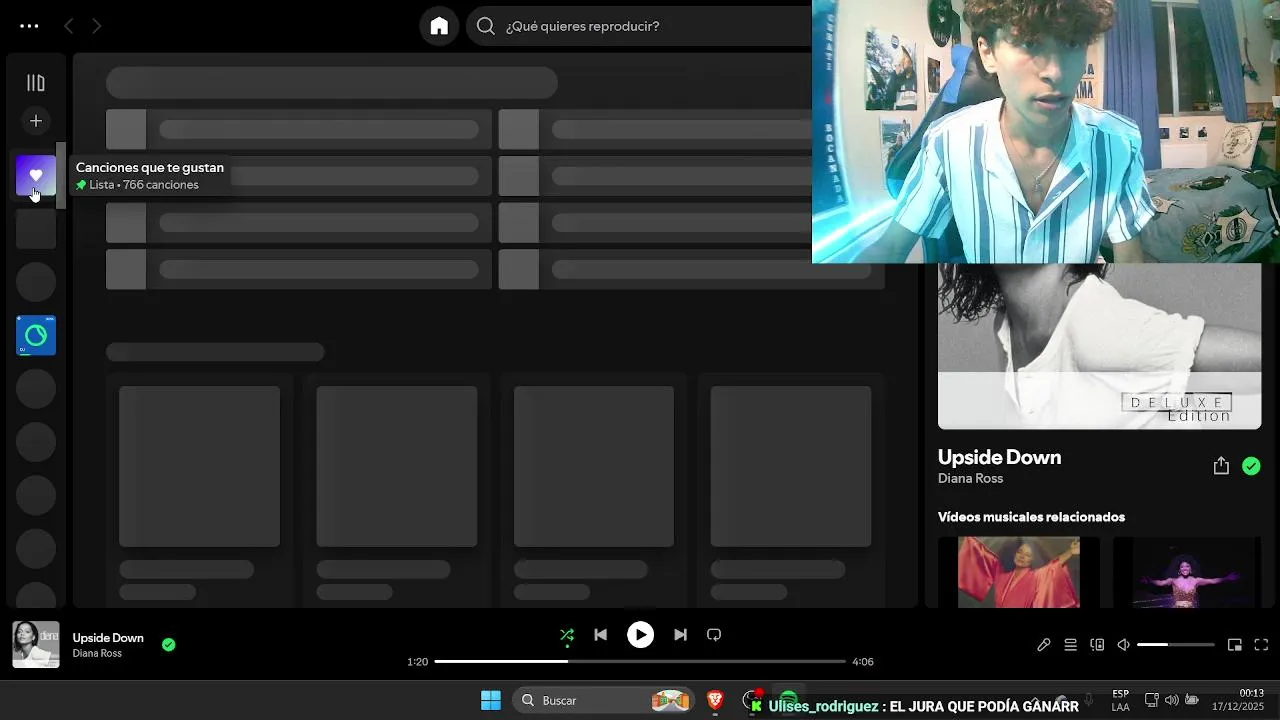Image resolution: width=1280 pixels, height=720 pixels.
Task: Click 'Vídeos musicales relacionados' heading
Action: (1031, 517)
